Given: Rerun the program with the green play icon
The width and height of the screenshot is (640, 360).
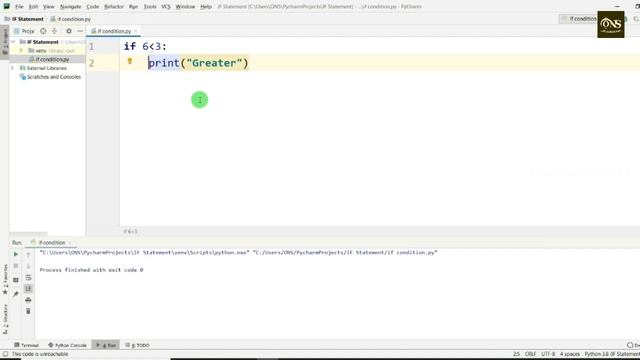Looking at the screenshot, I should pos(16,254).
